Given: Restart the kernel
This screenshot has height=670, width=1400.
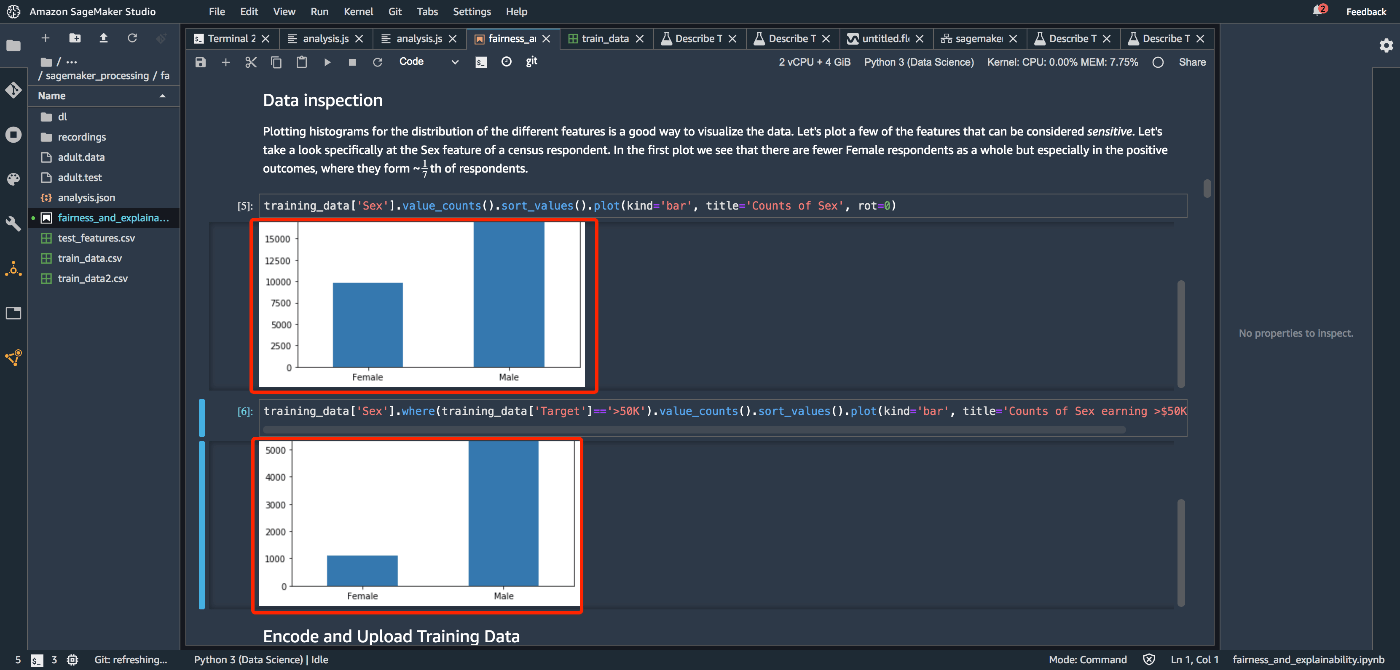Looking at the screenshot, I should pos(377,62).
